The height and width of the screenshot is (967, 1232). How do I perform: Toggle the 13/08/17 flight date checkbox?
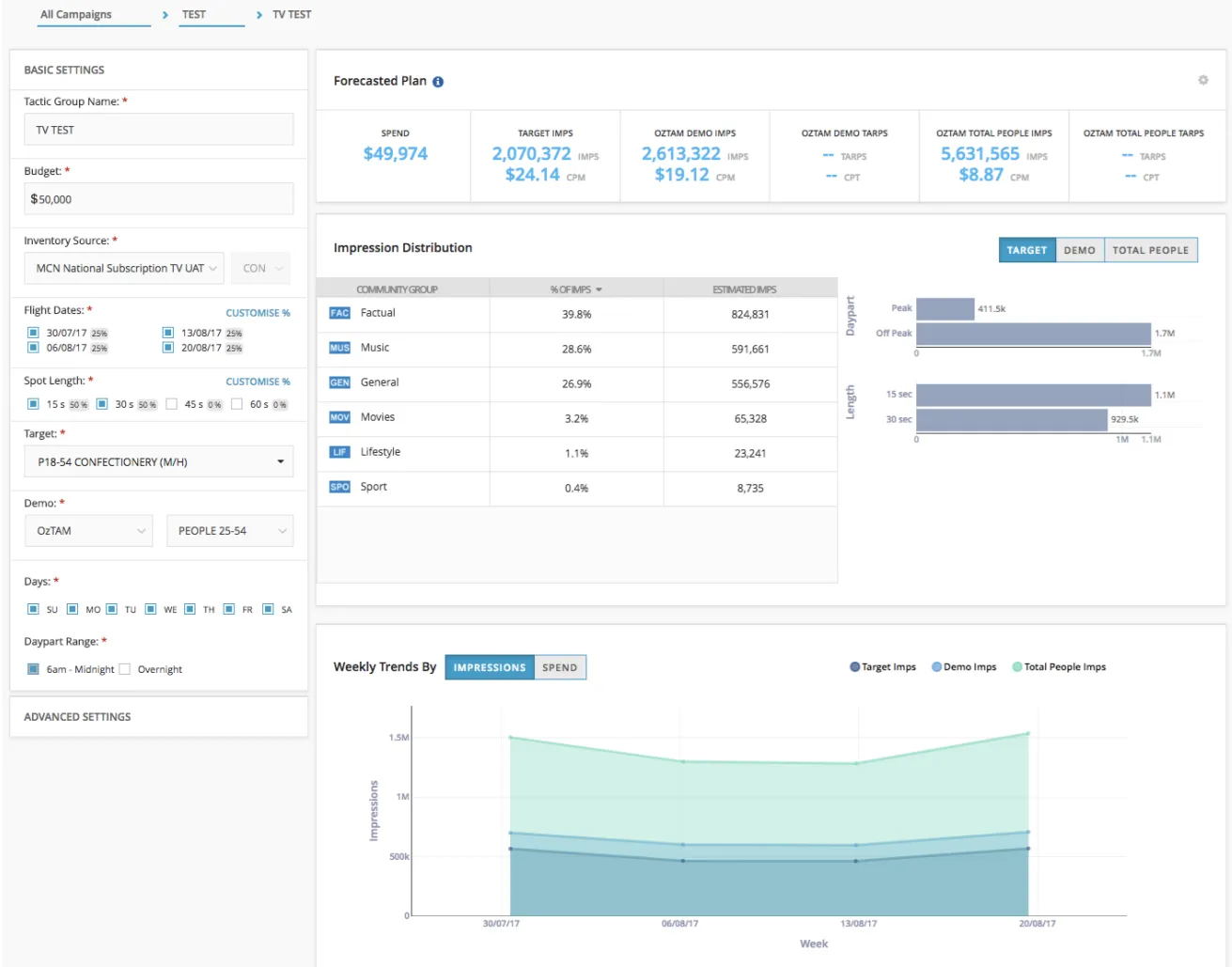tap(168, 333)
